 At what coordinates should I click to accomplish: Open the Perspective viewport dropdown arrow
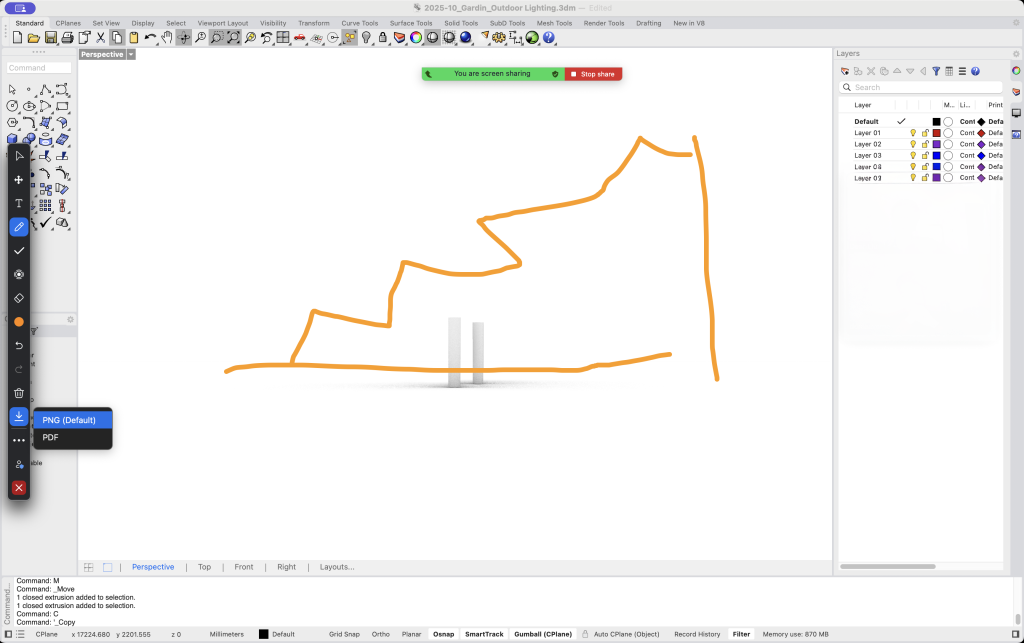(131, 55)
